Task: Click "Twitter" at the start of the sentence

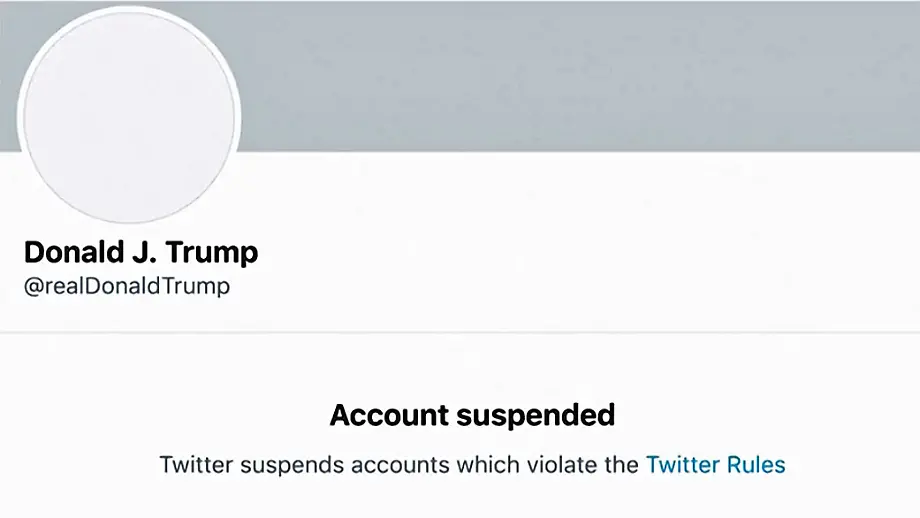Action: pyautogui.click(x=195, y=465)
